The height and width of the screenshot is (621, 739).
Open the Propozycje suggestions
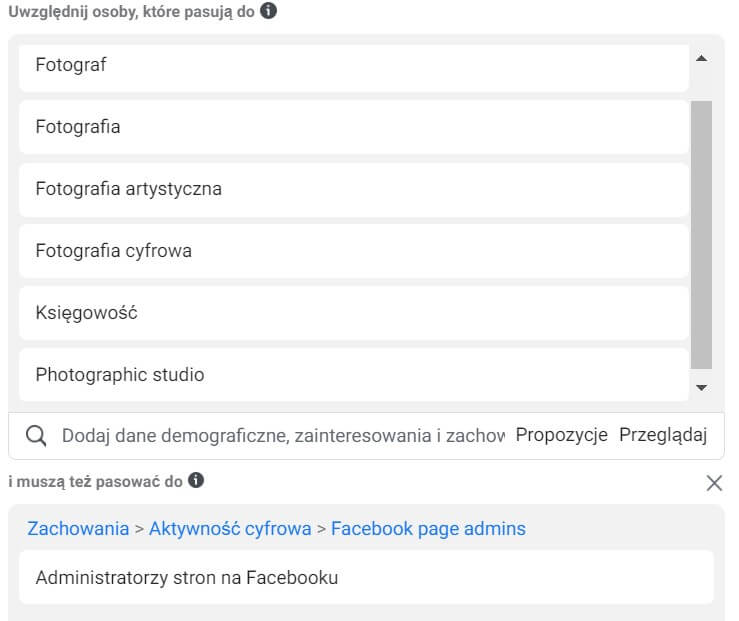coord(561,434)
